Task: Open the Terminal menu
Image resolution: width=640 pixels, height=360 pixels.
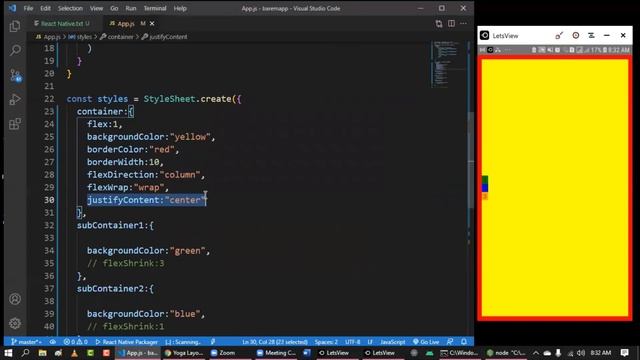Action: coord(155,8)
